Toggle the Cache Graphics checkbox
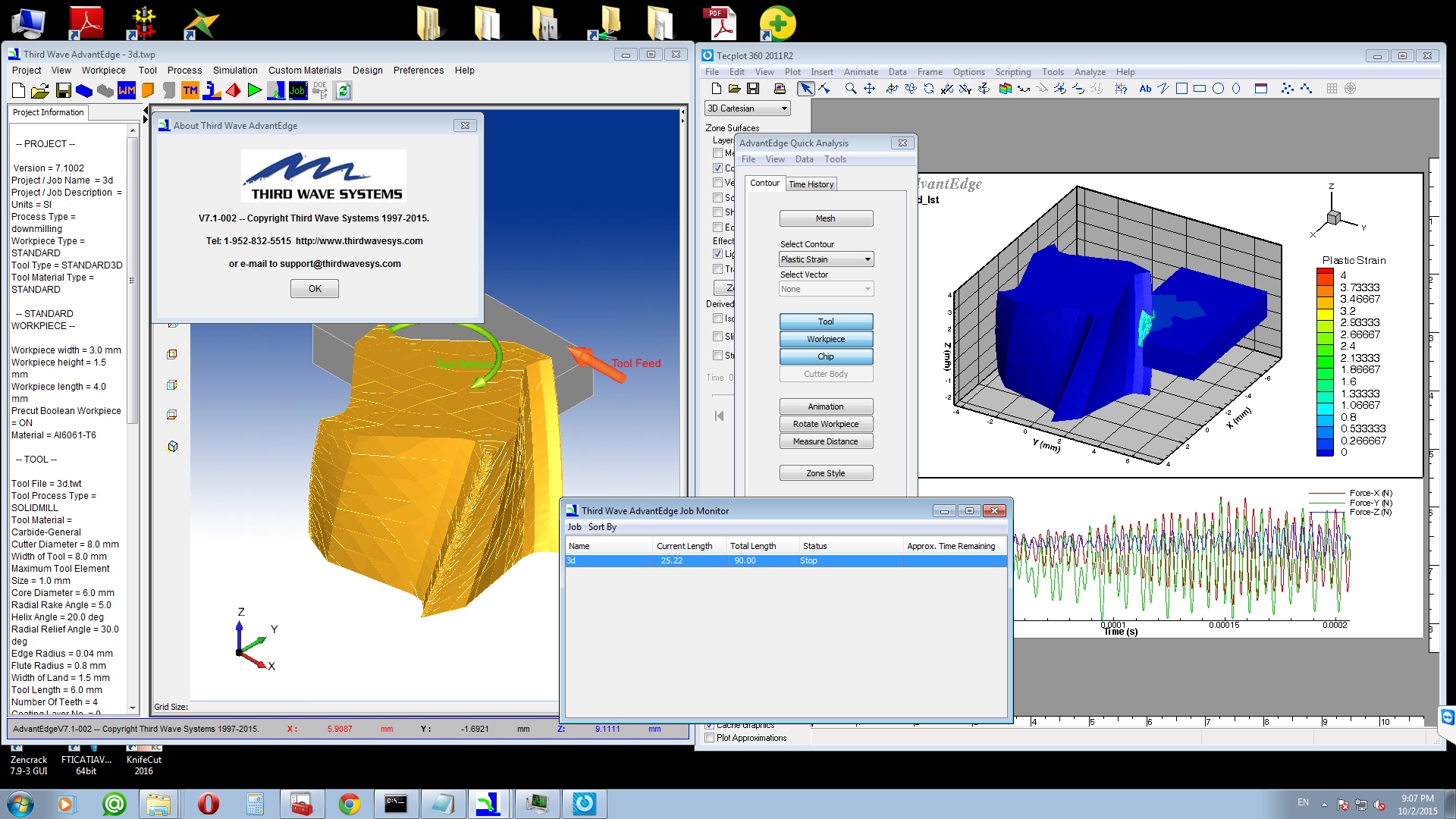The height and width of the screenshot is (819, 1456). coord(708,724)
